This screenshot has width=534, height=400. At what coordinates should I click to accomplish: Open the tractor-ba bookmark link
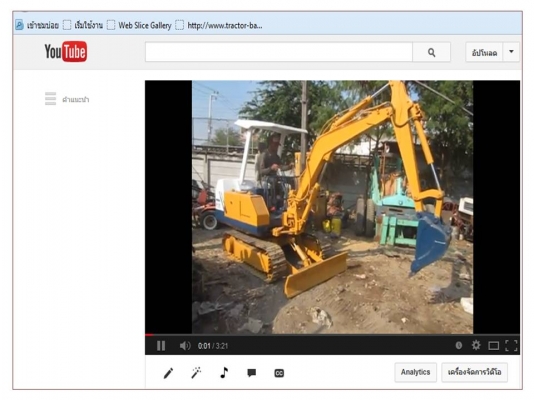(219, 25)
